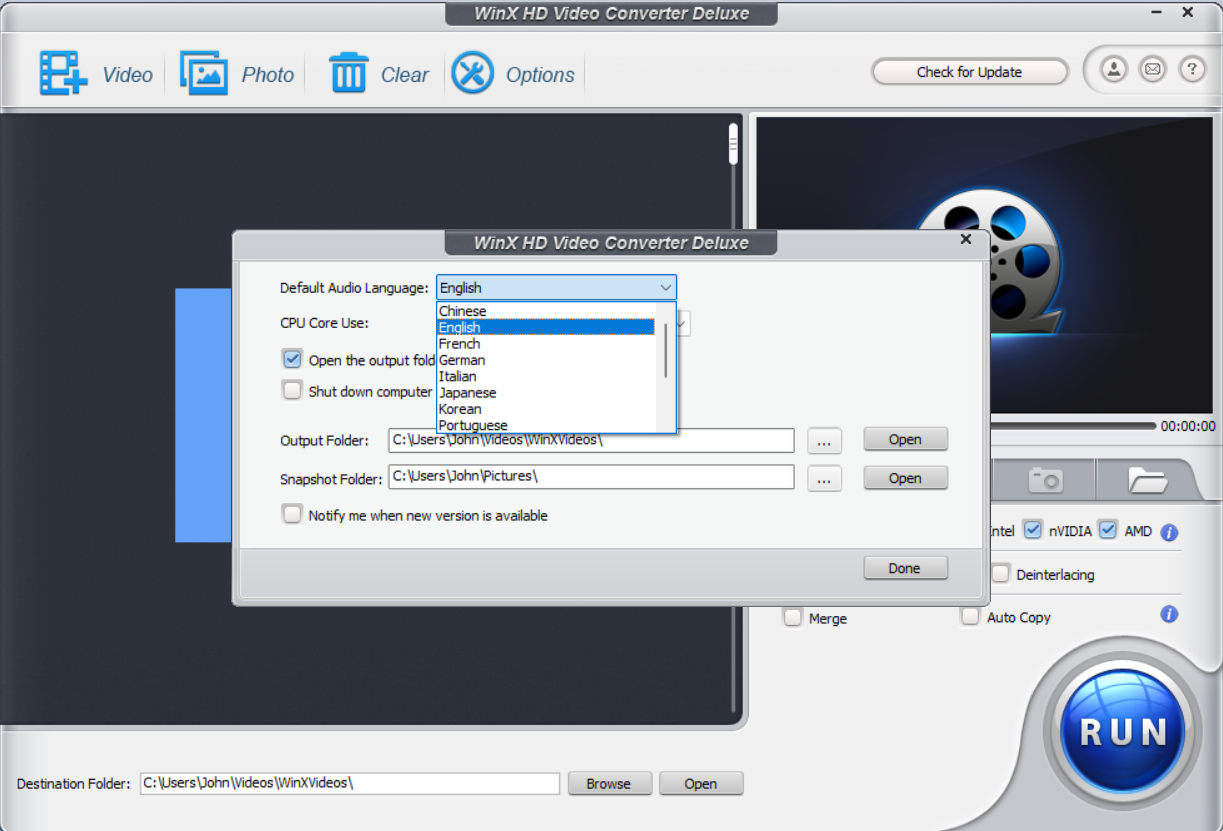
Task: Select Japanese from language list
Action: pyautogui.click(x=545, y=392)
